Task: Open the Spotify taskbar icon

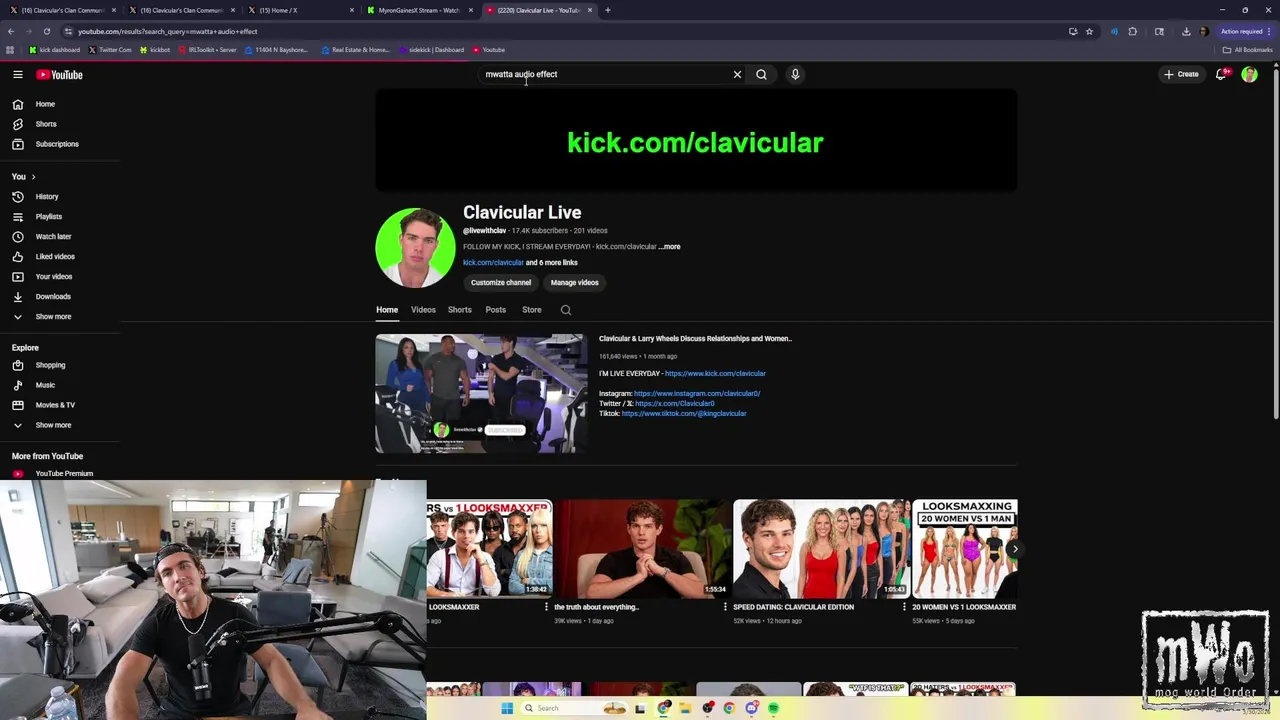Action: [773, 708]
